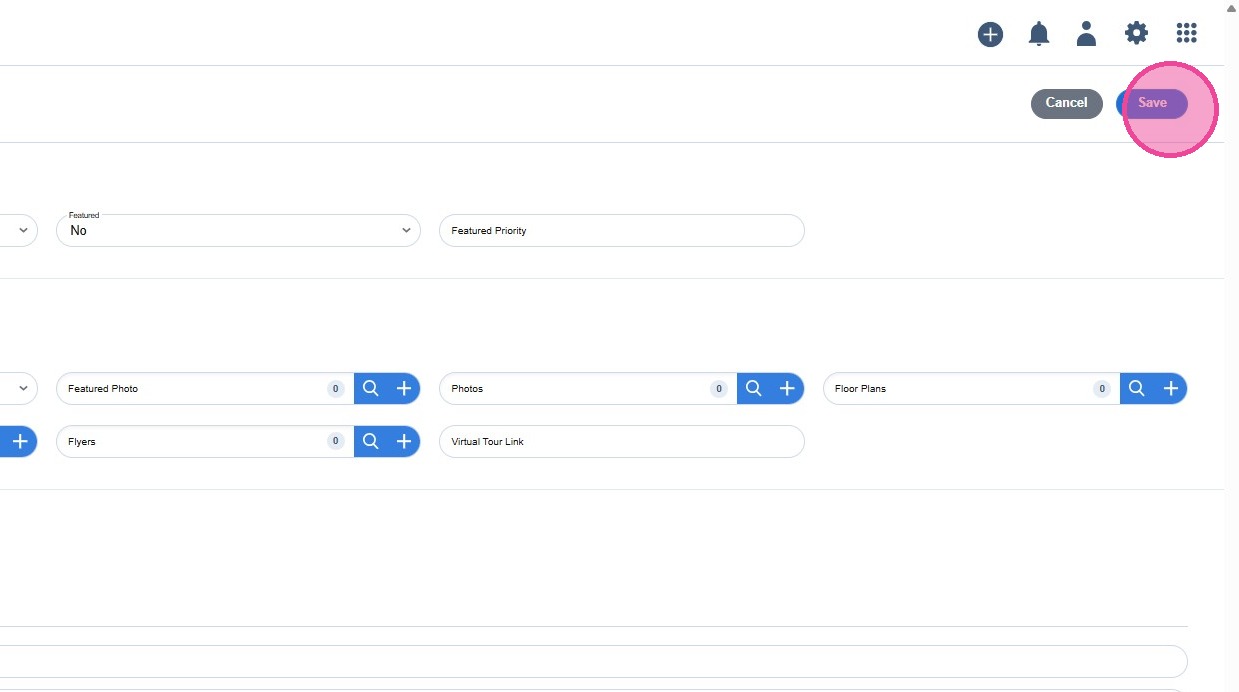Search Photos files
The image size is (1239, 692).
tap(754, 389)
